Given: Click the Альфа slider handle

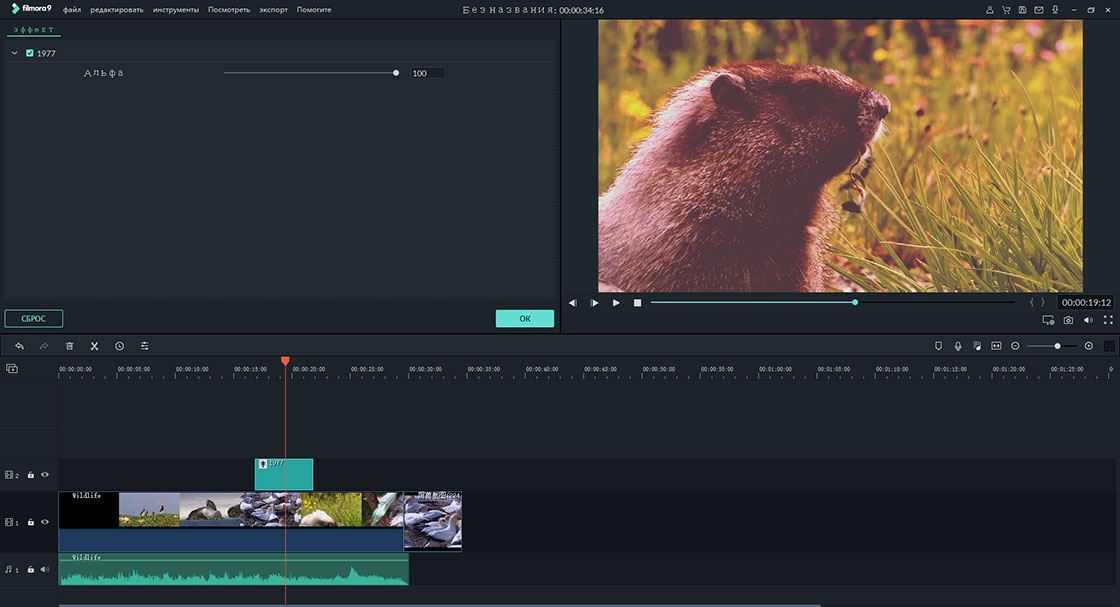Looking at the screenshot, I should point(396,73).
